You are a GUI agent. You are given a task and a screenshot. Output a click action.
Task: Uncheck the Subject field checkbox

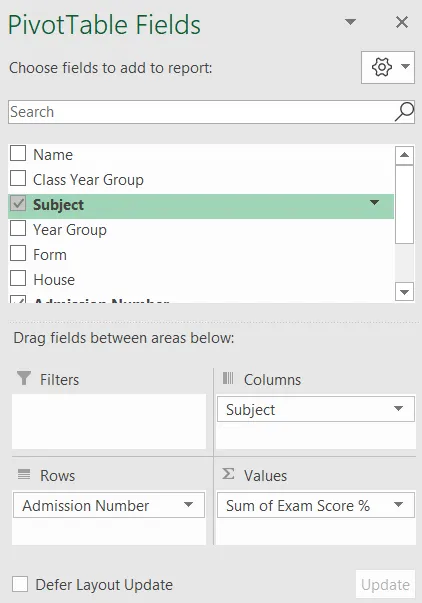18,203
